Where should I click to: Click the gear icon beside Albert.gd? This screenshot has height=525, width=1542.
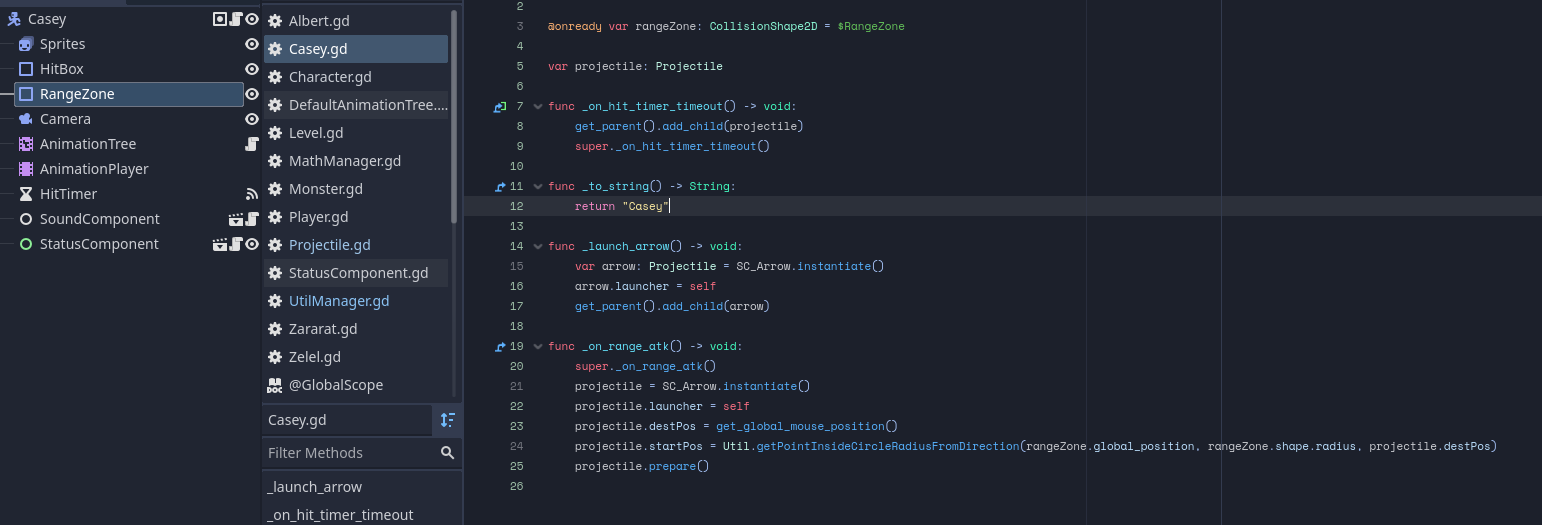[274, 21]
